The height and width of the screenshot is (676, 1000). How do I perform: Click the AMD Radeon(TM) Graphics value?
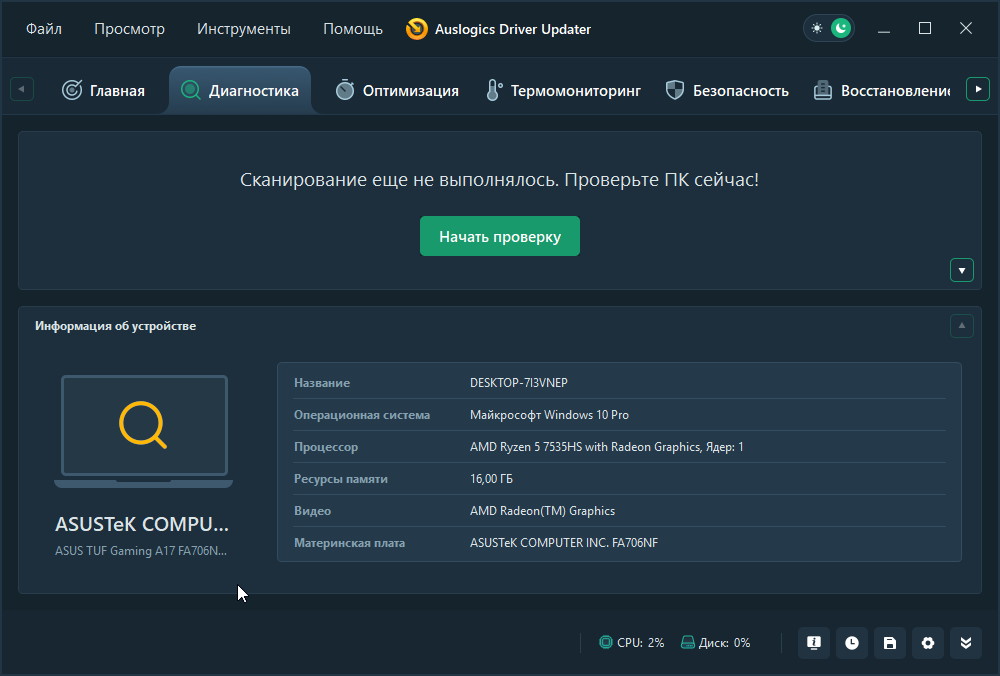(x=542, y=511)
